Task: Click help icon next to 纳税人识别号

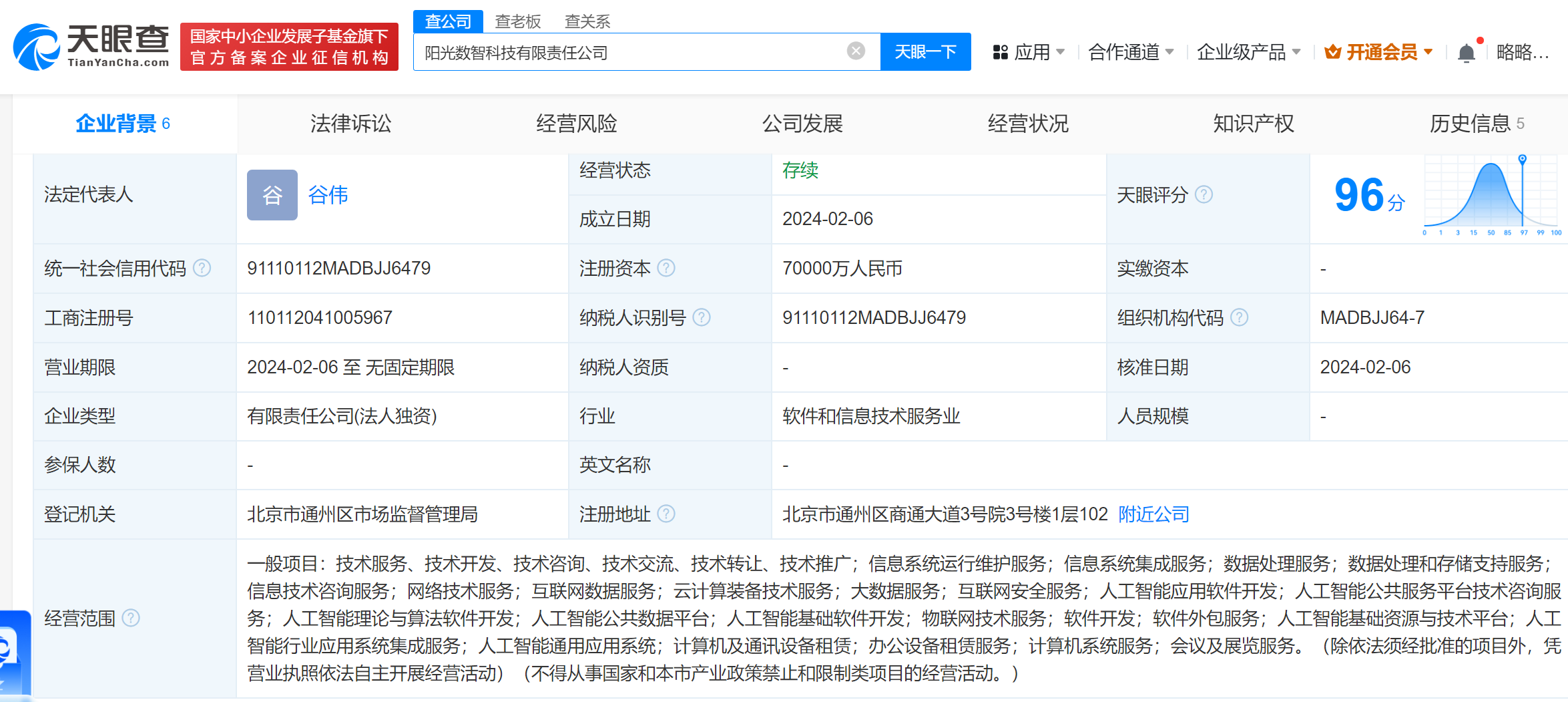Action: click(x=702, y=317)
